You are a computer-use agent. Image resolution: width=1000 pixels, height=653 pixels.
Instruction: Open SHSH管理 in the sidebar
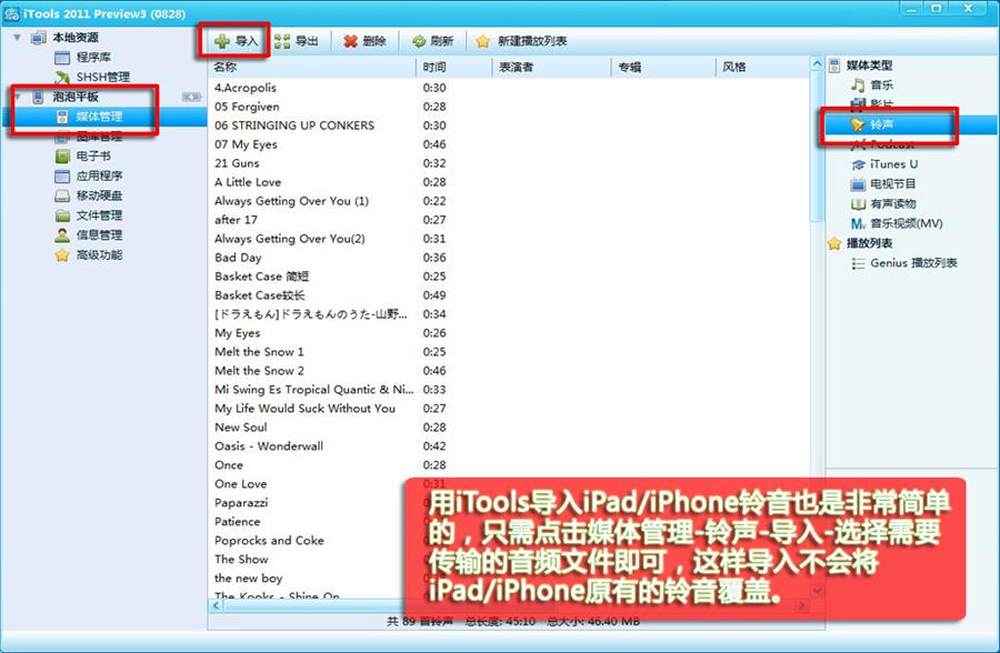click(92, 77)
